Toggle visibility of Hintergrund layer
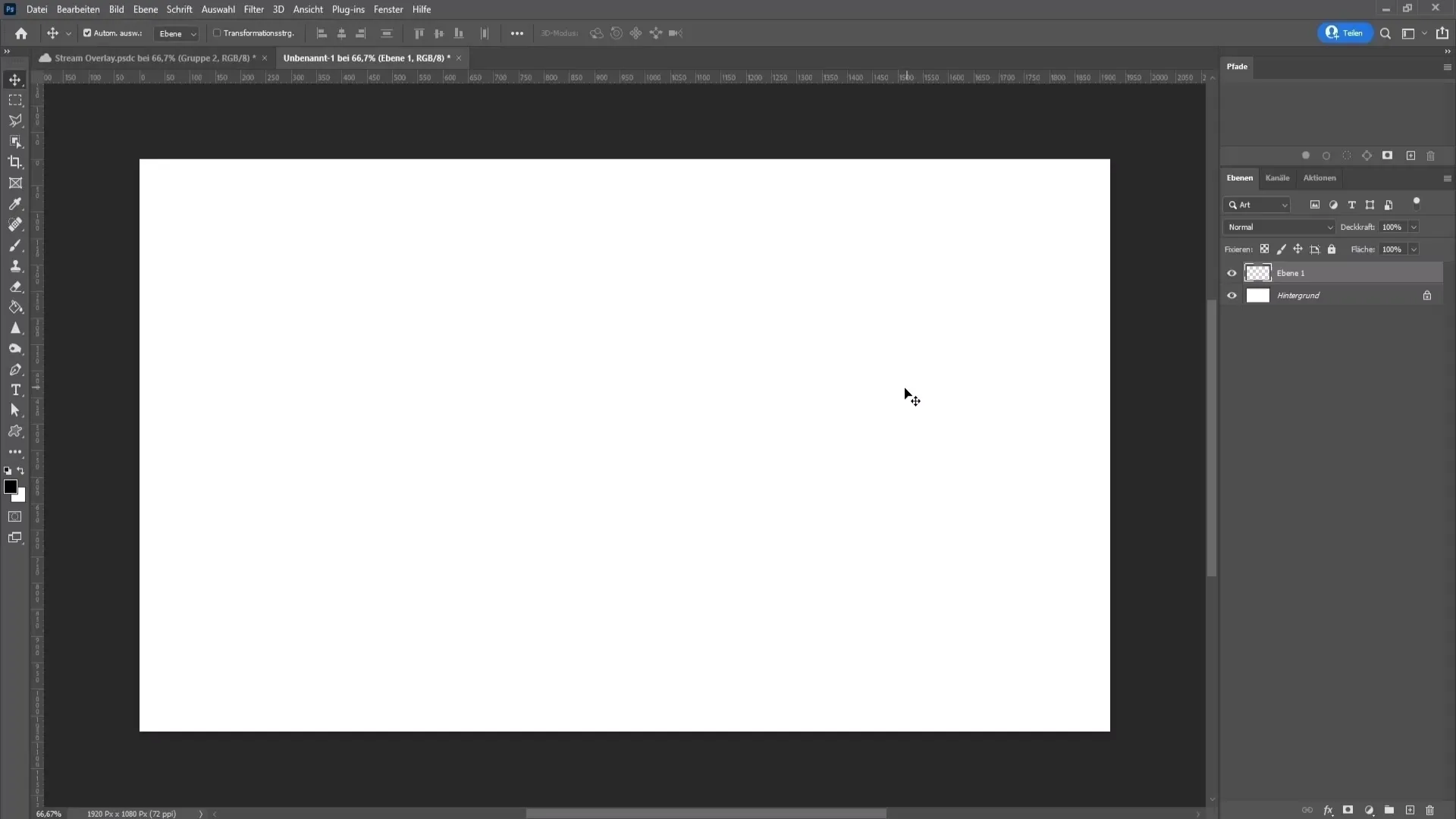Image resolution: width=1456 pixels, height=819 pixels. (1231, 295)
